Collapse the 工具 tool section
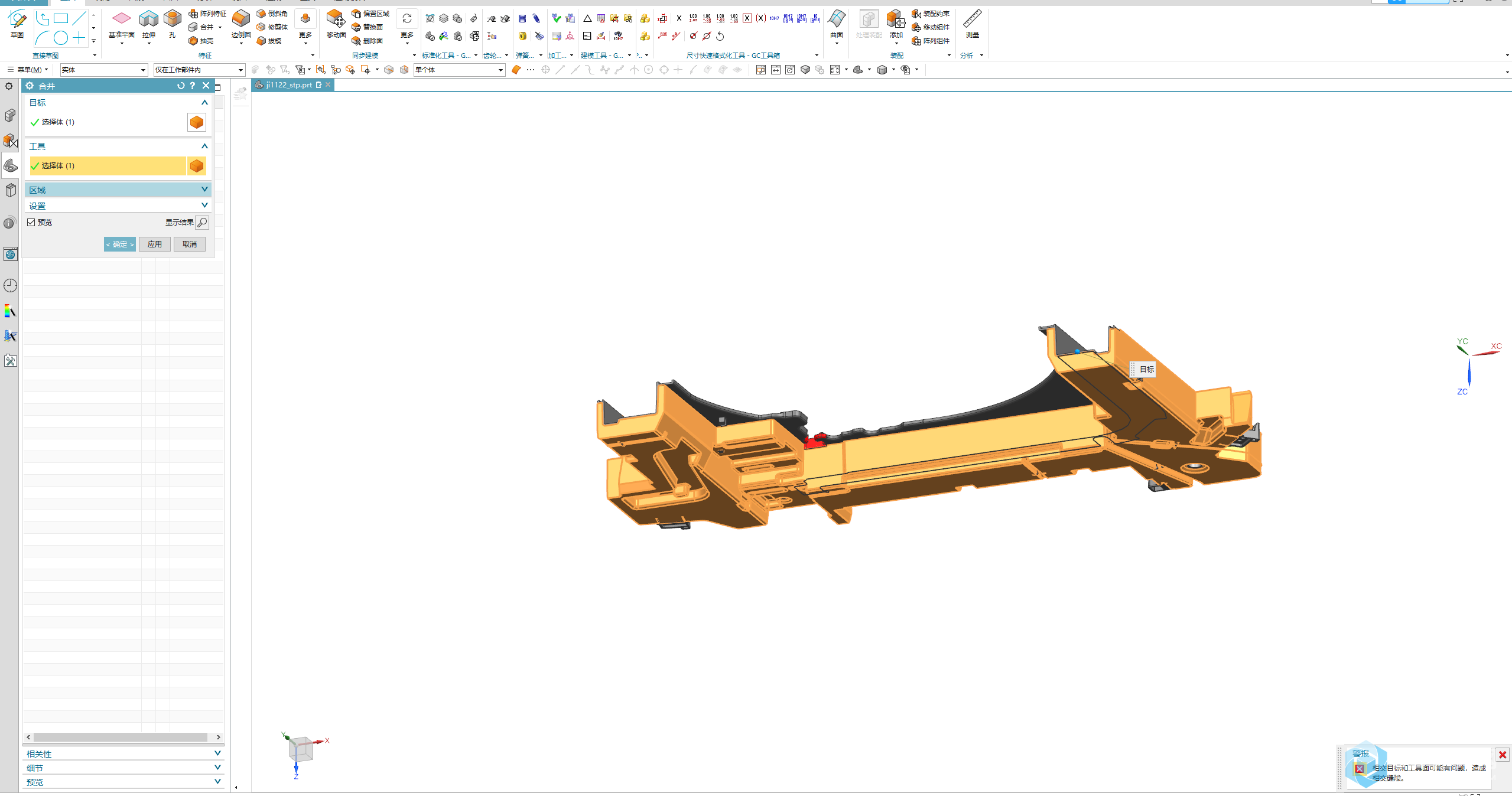1512x796 pixels. coord(204,146)
